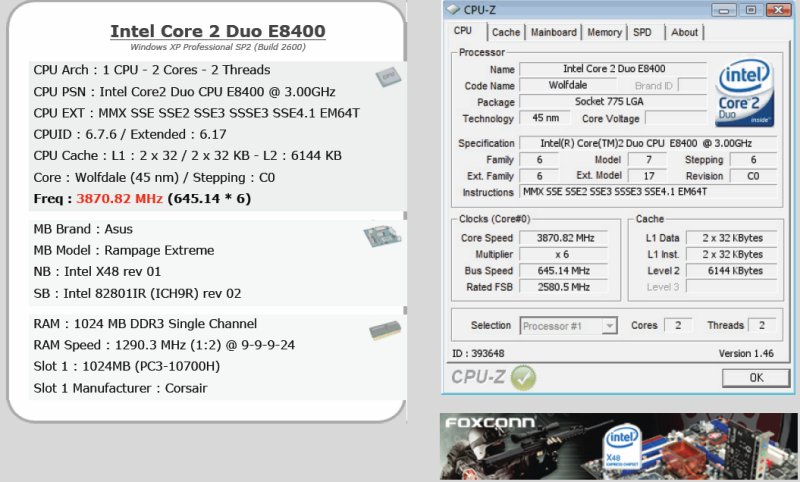The image size is (800, 482).
Task: Click the Instructions field in CPU-Z
Action: (648, 192)
